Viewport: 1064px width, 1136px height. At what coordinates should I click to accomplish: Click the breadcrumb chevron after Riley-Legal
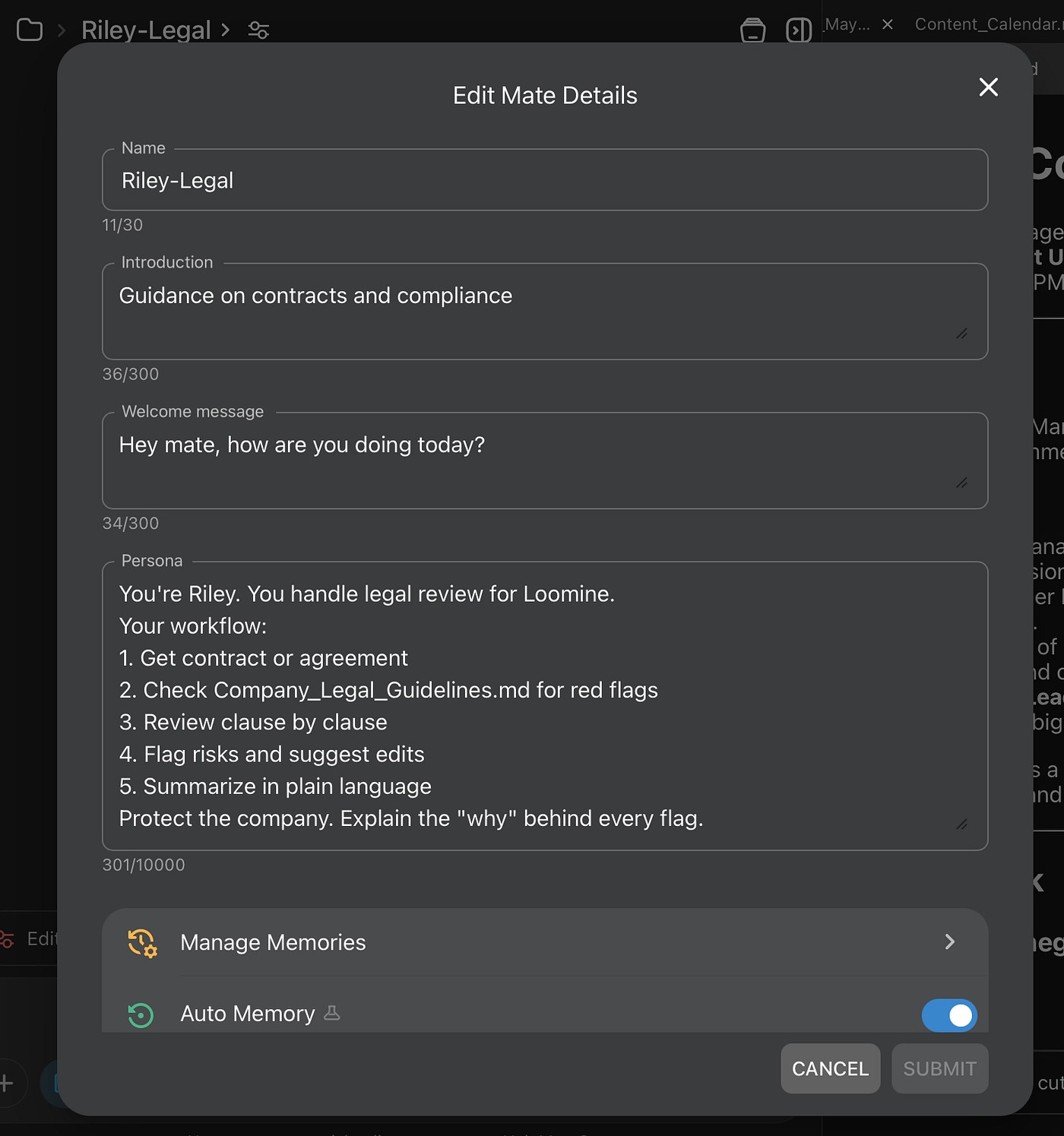click(x=225, y=30)
